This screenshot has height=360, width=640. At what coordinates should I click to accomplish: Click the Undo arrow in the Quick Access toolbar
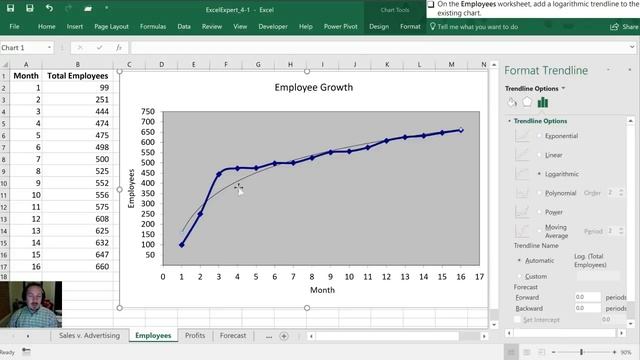tap(49, 8)
